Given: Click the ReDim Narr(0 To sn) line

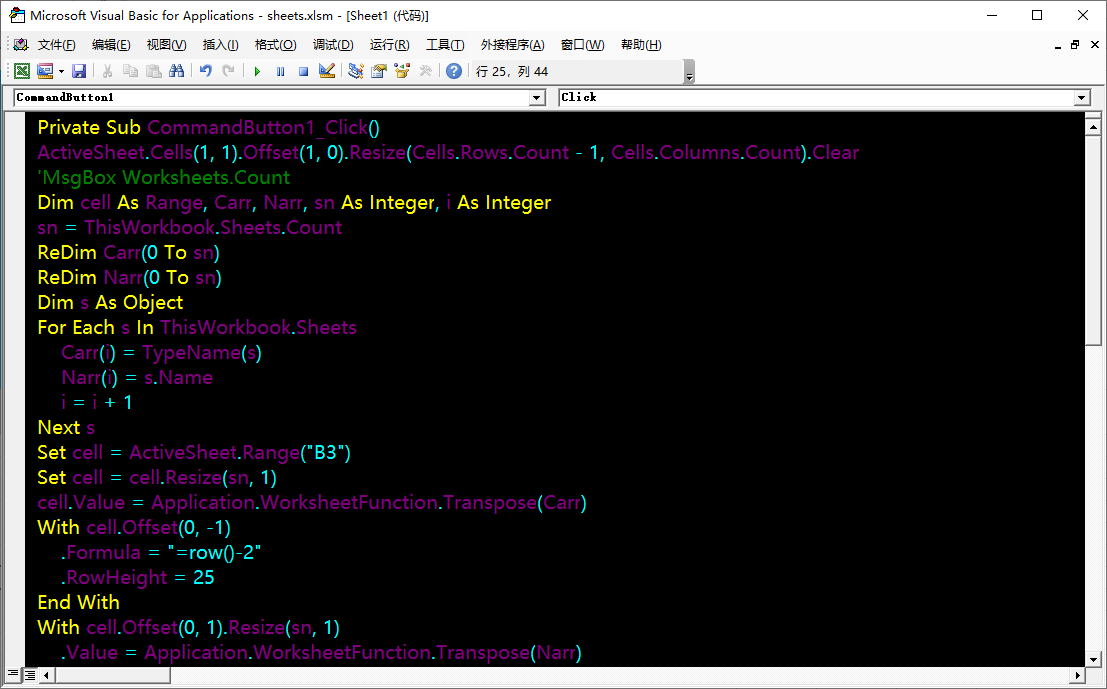Looking at the screenshot, I should (130, 277).
